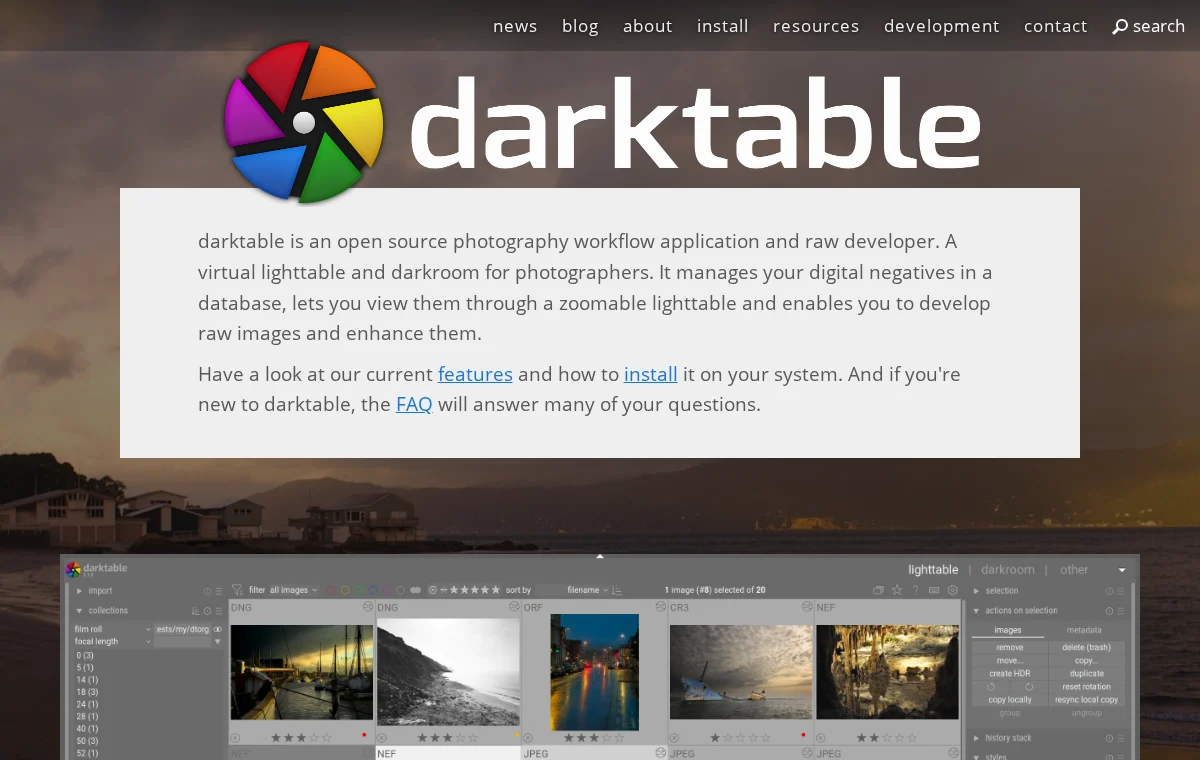Click the search magnifier icon in navigation
The width and height of the screenshot is (1200, 760).
pyautogui.click(x=1120, y=27)
